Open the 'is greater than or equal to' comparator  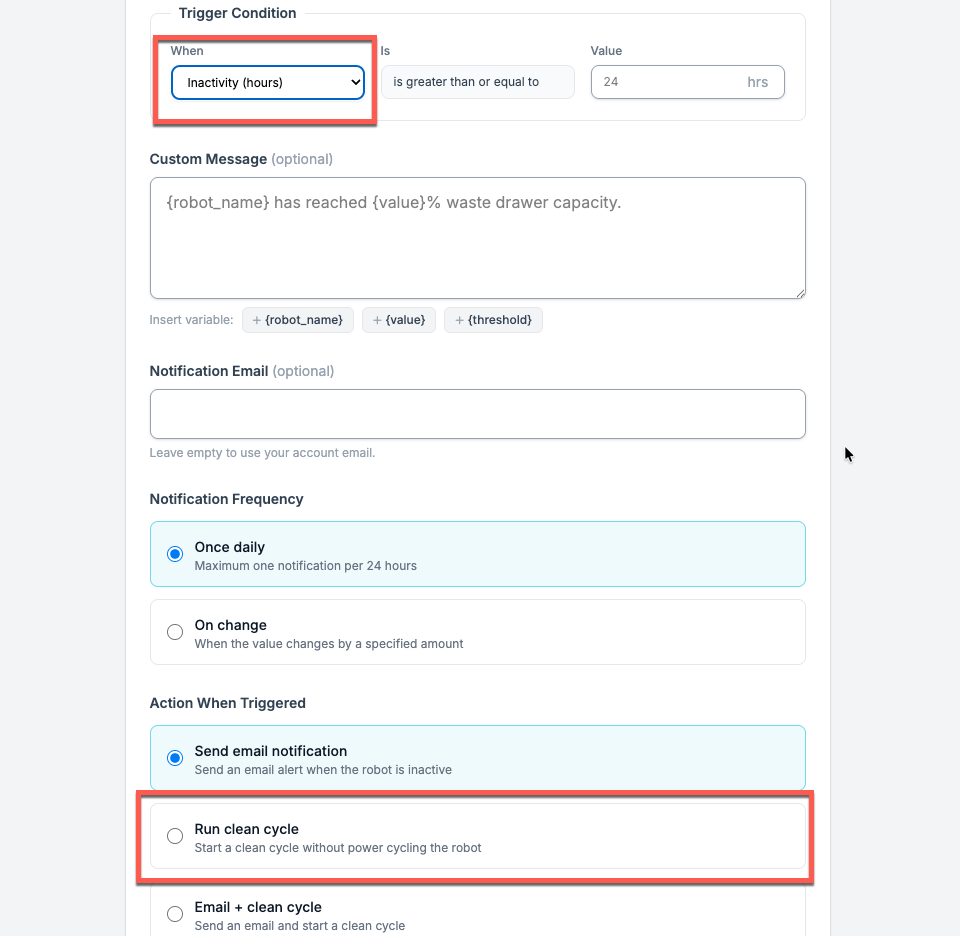pyautogui.click(x=477, y=82)
